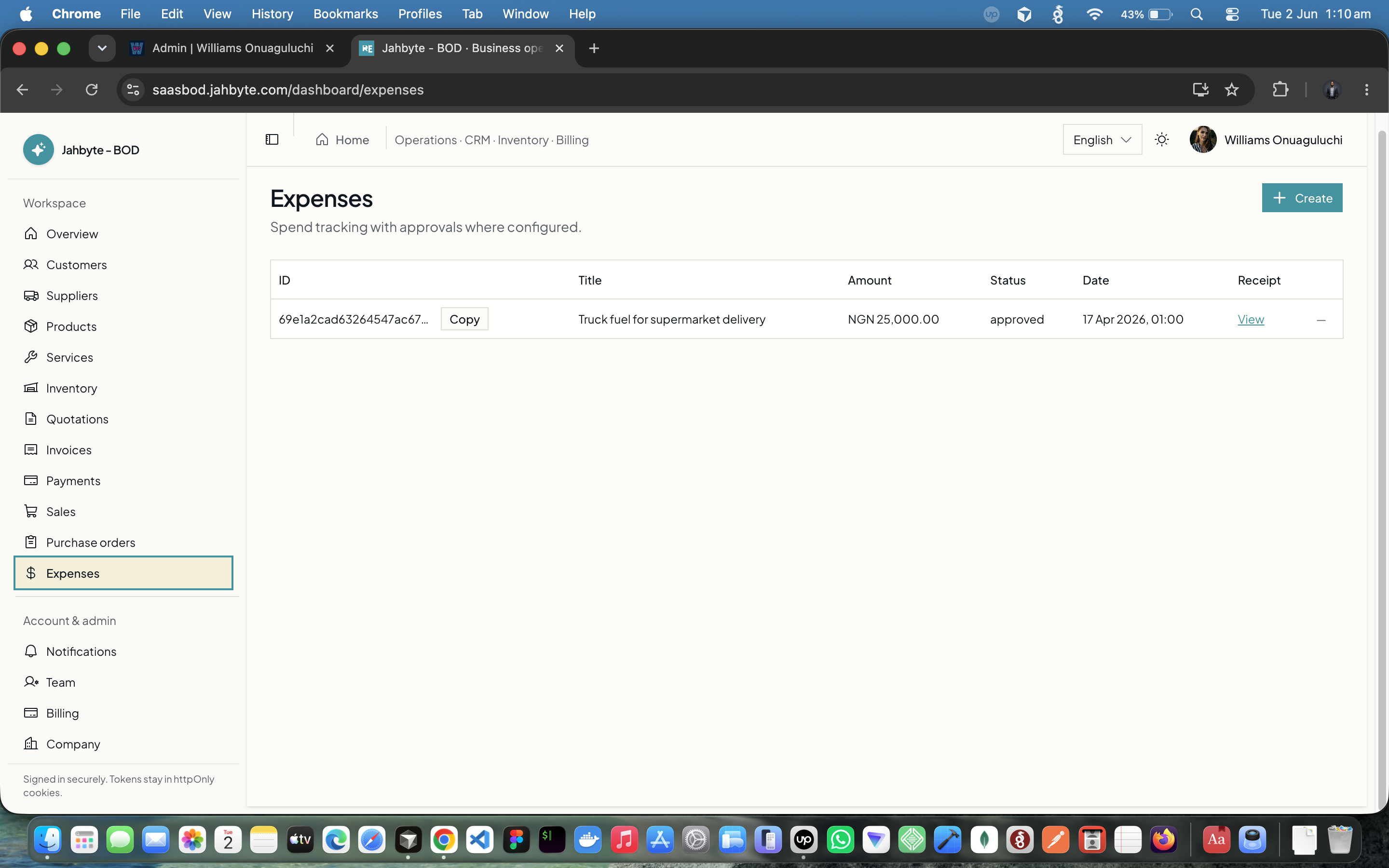The width and height of the screenshot is (1389, 868).
Task: Switch to the Admin | Williams Onuaguluchi tab
Action: [232, 48]
